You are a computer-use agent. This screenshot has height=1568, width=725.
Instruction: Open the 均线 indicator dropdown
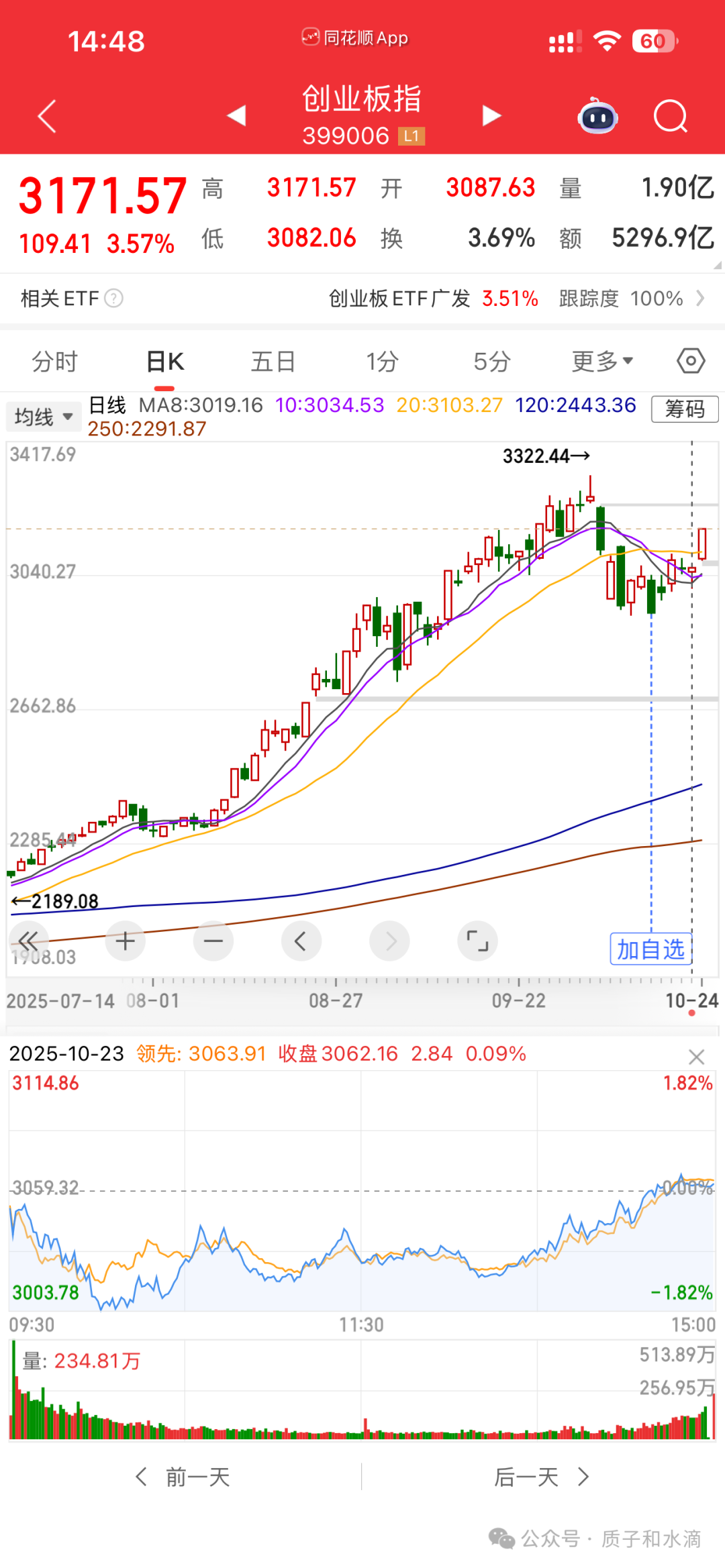(x=44, y=417)
